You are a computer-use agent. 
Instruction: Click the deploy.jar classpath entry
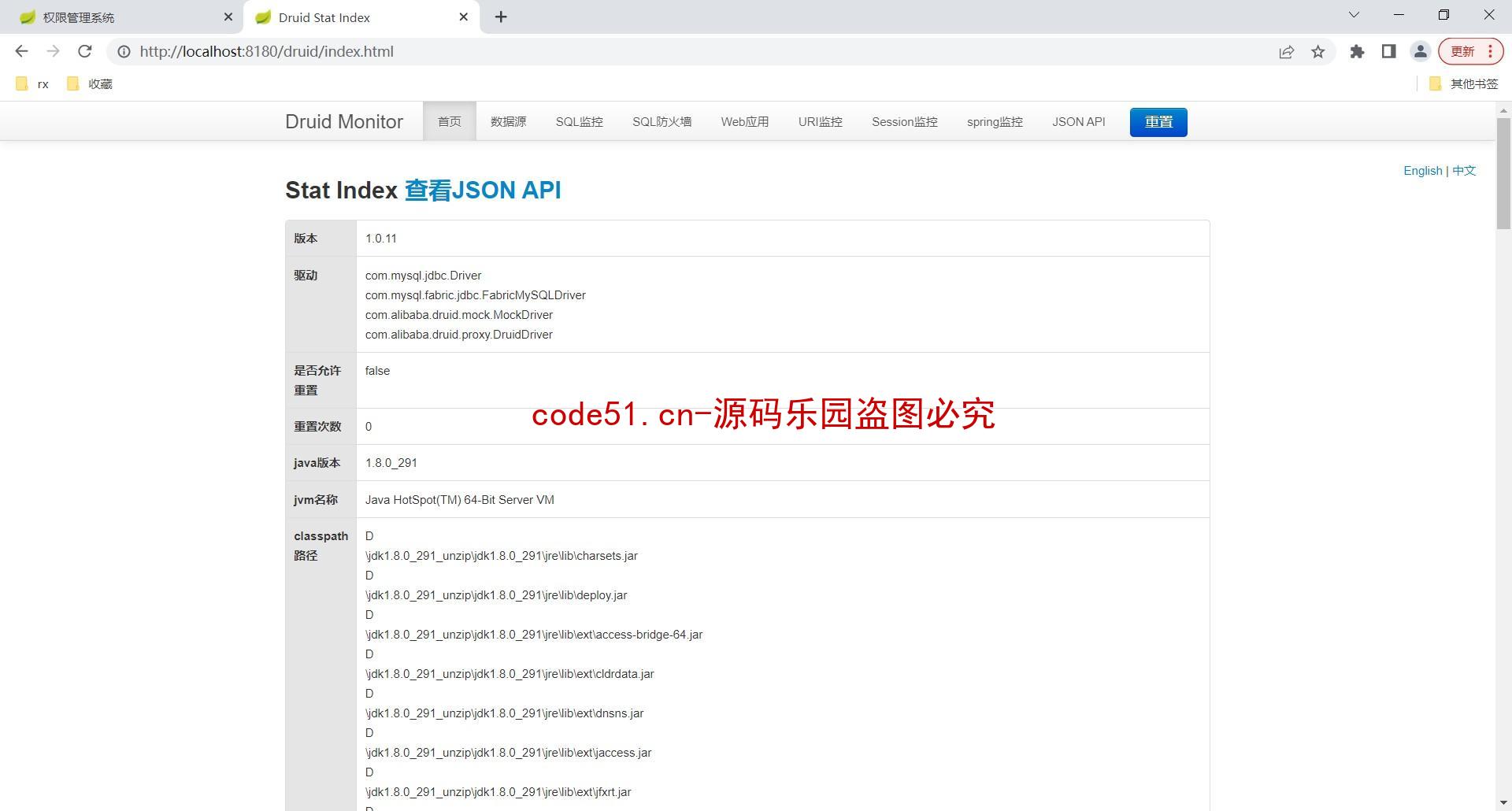click(496, 595)
